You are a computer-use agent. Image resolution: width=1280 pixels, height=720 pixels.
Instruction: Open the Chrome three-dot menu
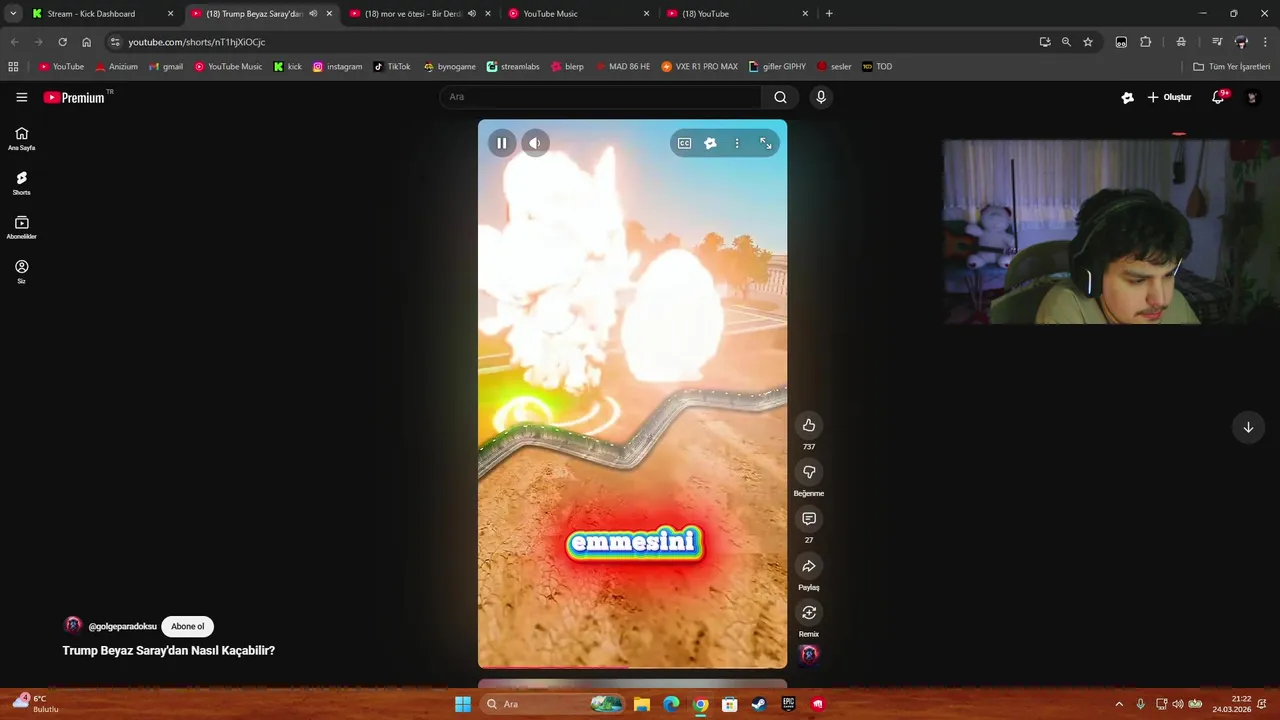pos(1265,42)
